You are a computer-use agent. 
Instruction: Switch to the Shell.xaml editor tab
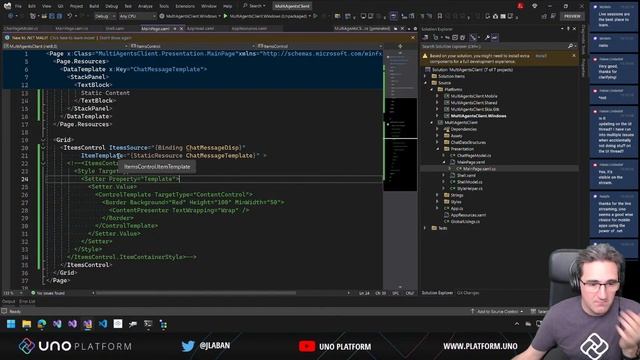tap(115, 29)
